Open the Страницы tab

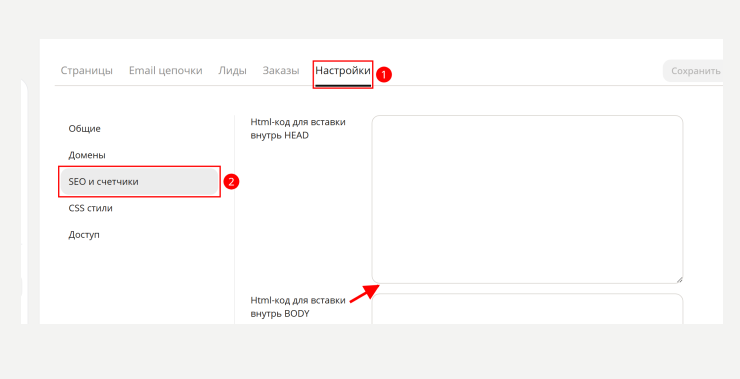pos(86,71)
